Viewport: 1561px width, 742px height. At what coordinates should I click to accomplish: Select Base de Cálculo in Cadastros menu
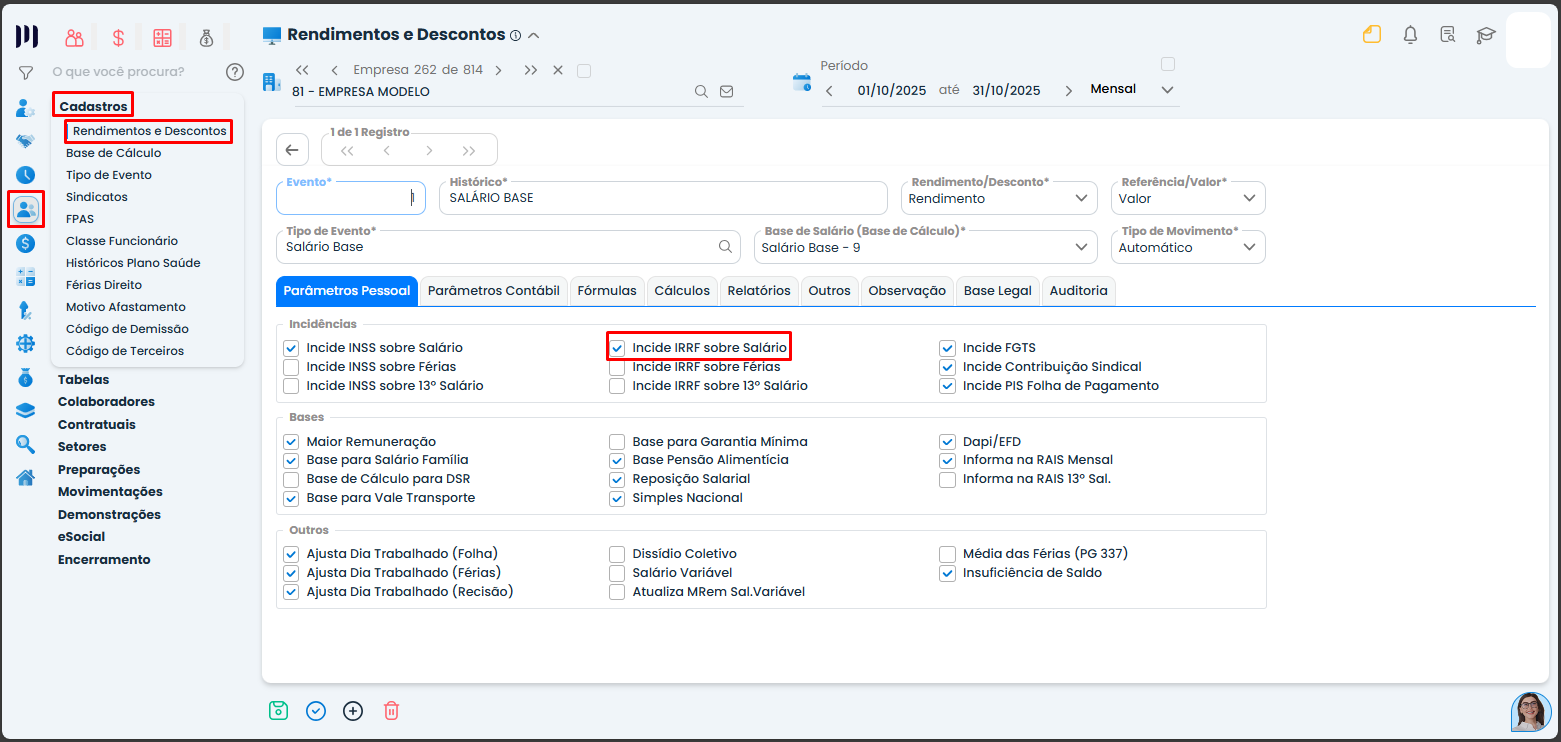tap(113, 153)
